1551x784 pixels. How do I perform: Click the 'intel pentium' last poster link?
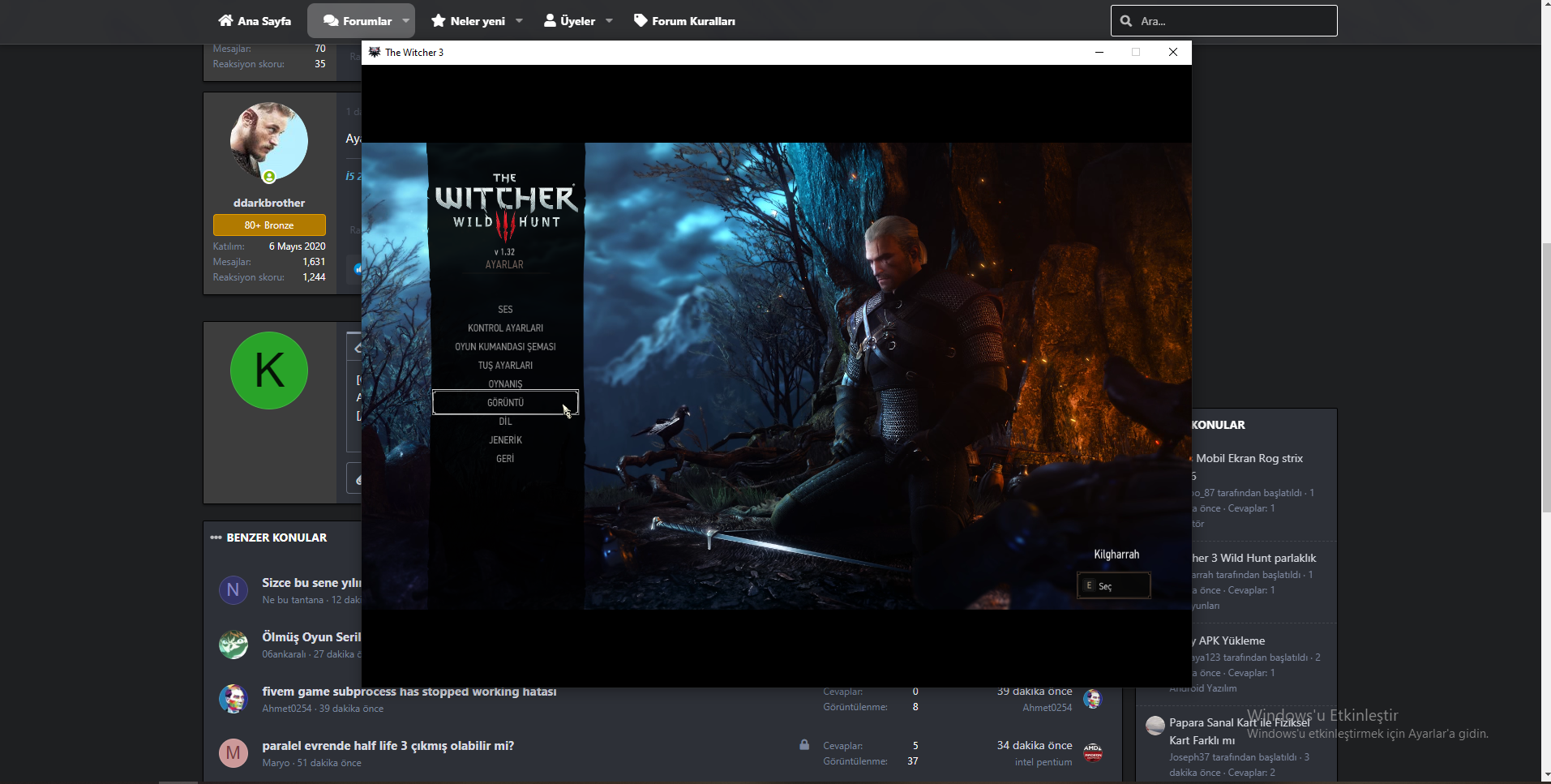tap(1043, 762)
